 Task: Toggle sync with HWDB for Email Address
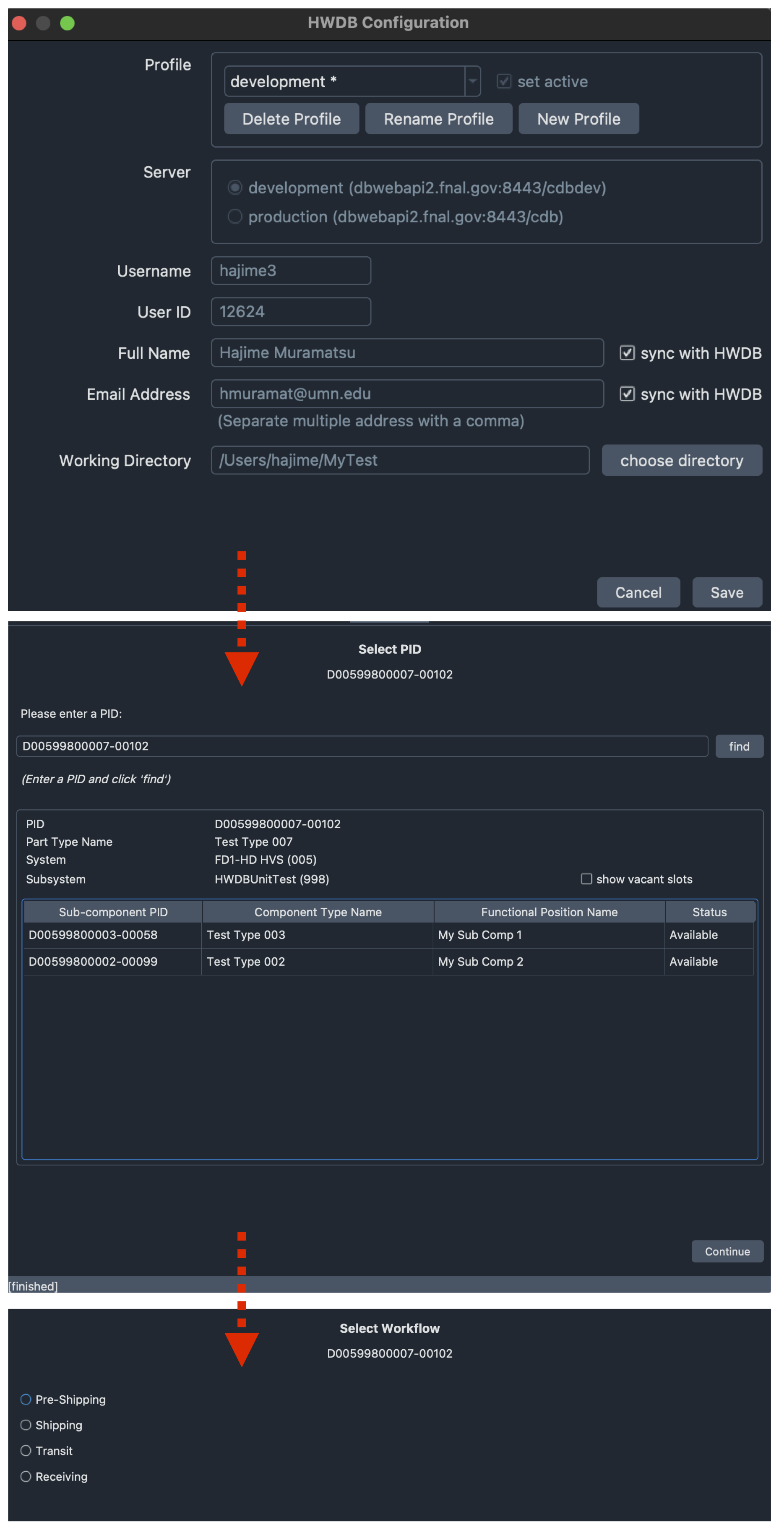(626, 394)
